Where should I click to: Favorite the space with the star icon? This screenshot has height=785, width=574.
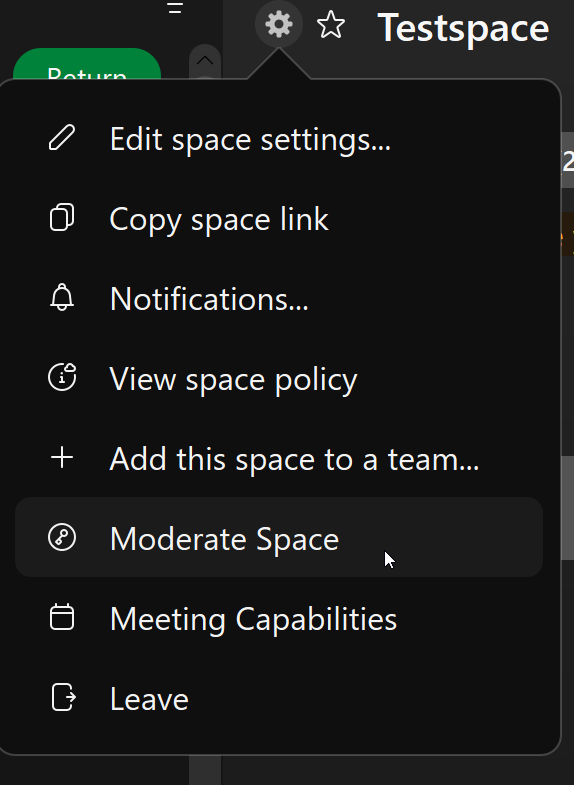click(331, 25)
